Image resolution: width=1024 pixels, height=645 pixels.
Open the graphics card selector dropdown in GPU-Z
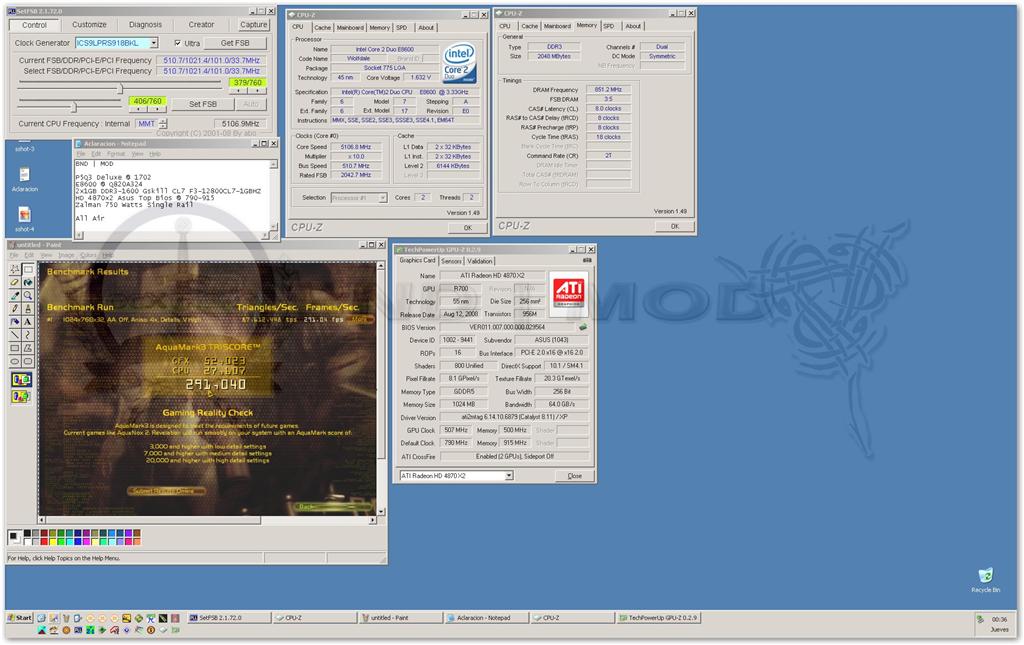509,476
